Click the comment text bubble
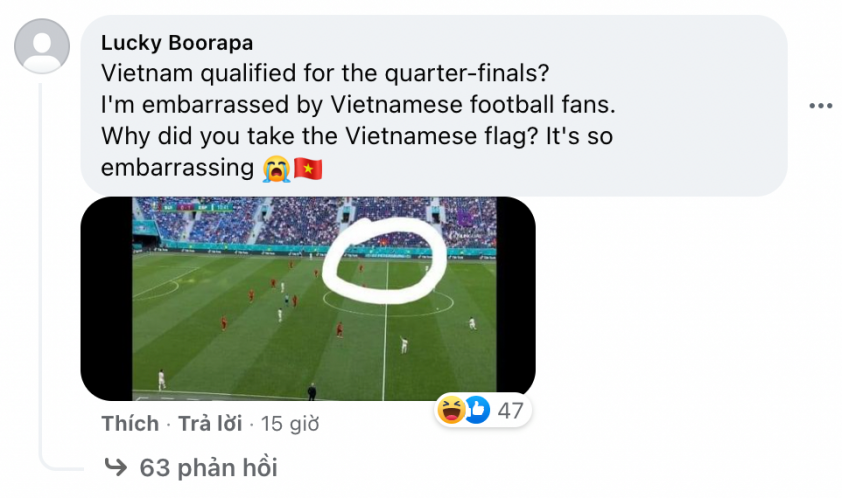 tap(434, 106)
